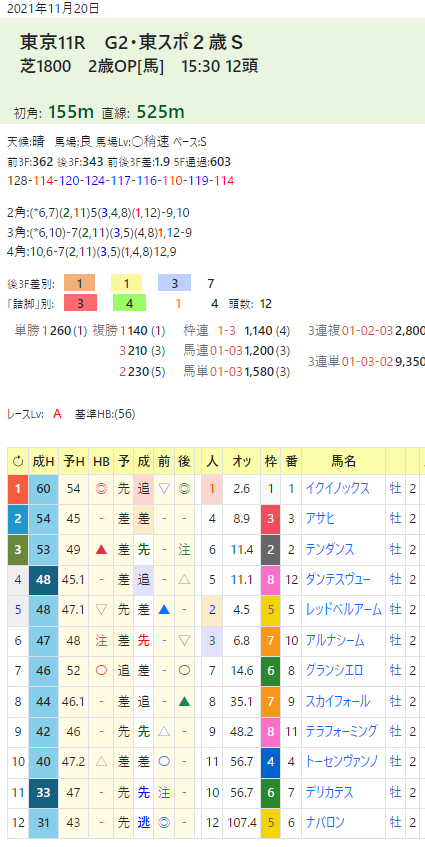Click green frame 6 badge for グランシエロ
Viewport: 425px width, 847px height.
pyautogui.click(x=271, y=671)
